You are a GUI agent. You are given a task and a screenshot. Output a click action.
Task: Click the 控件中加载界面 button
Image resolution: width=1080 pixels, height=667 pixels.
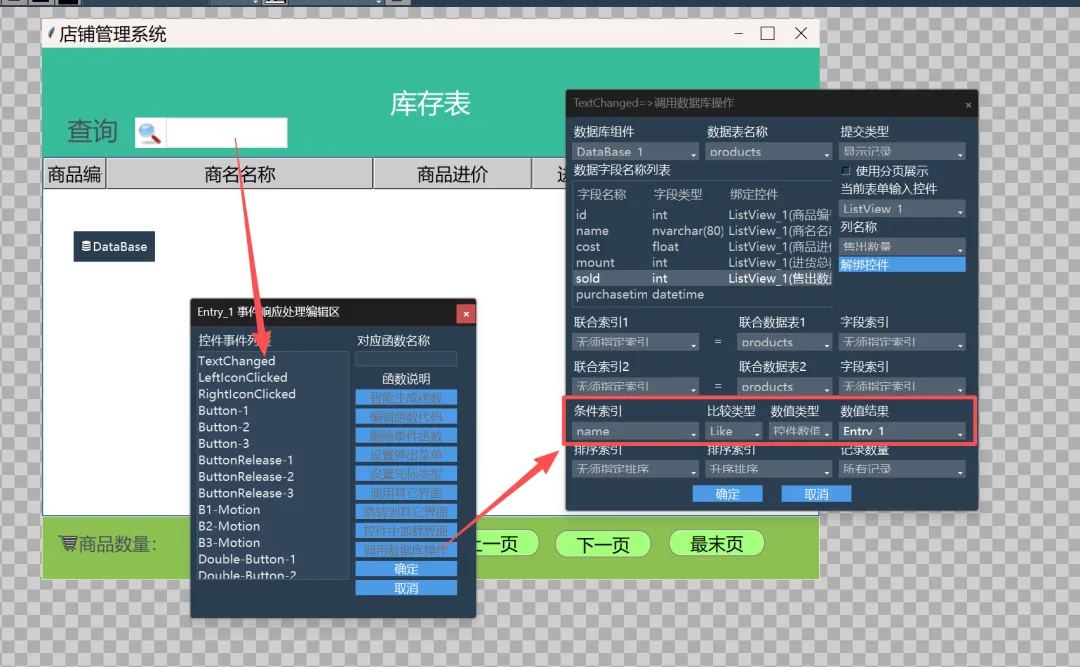406,531
